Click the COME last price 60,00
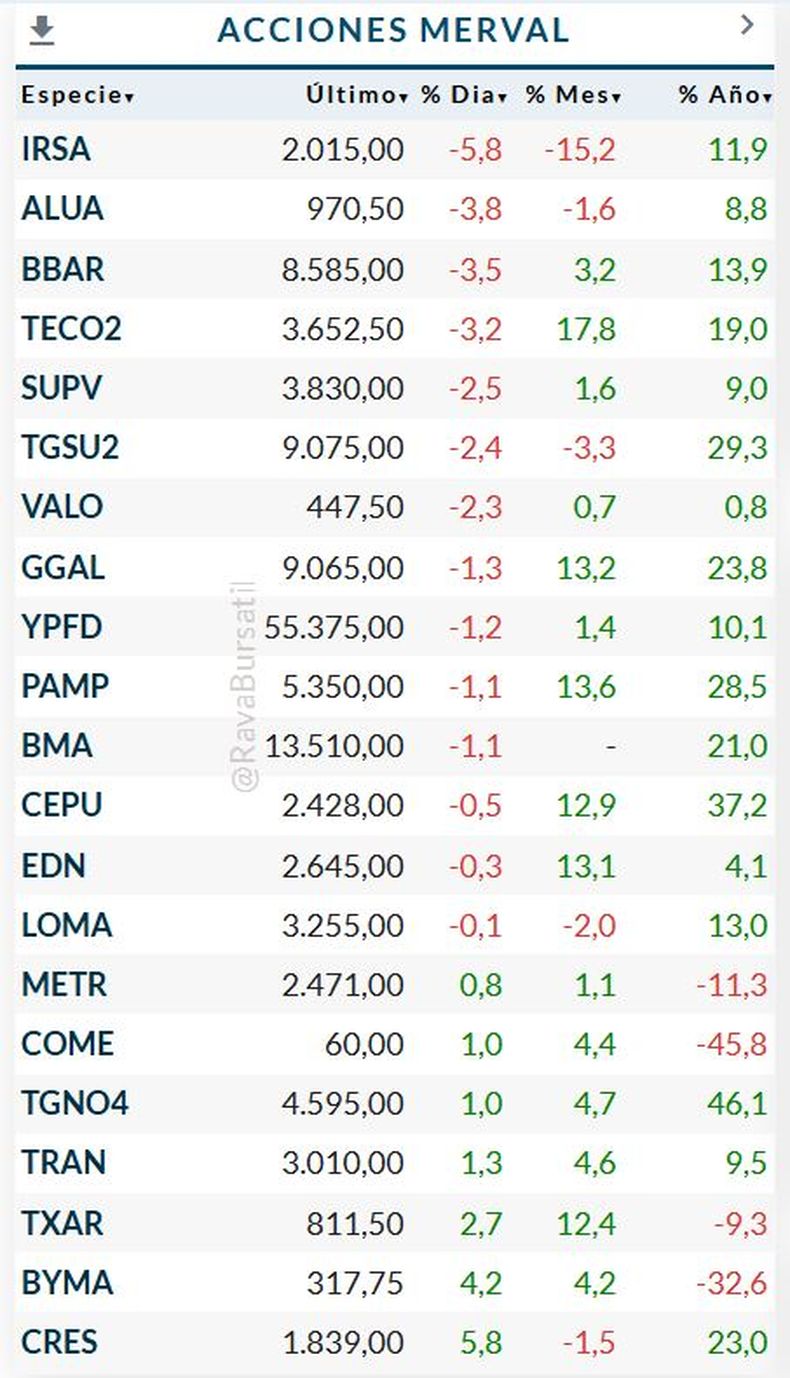This screenshot has height=1378, width=790. (364, 1044)
